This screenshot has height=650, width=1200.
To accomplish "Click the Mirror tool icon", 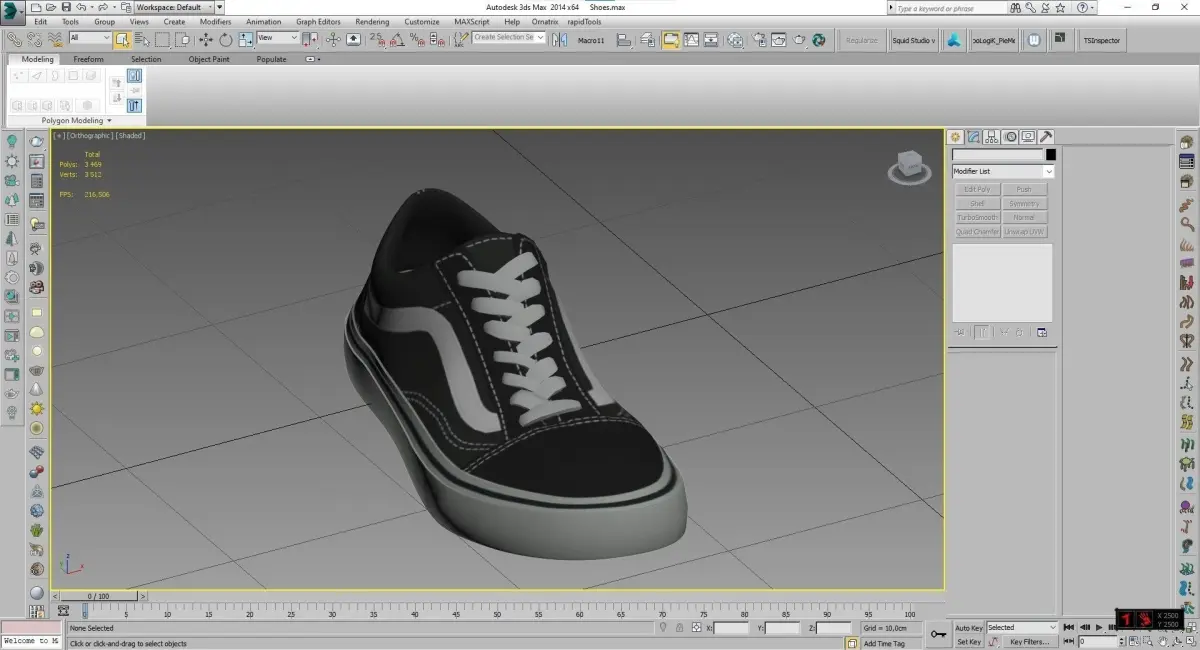I will (561, 40).
